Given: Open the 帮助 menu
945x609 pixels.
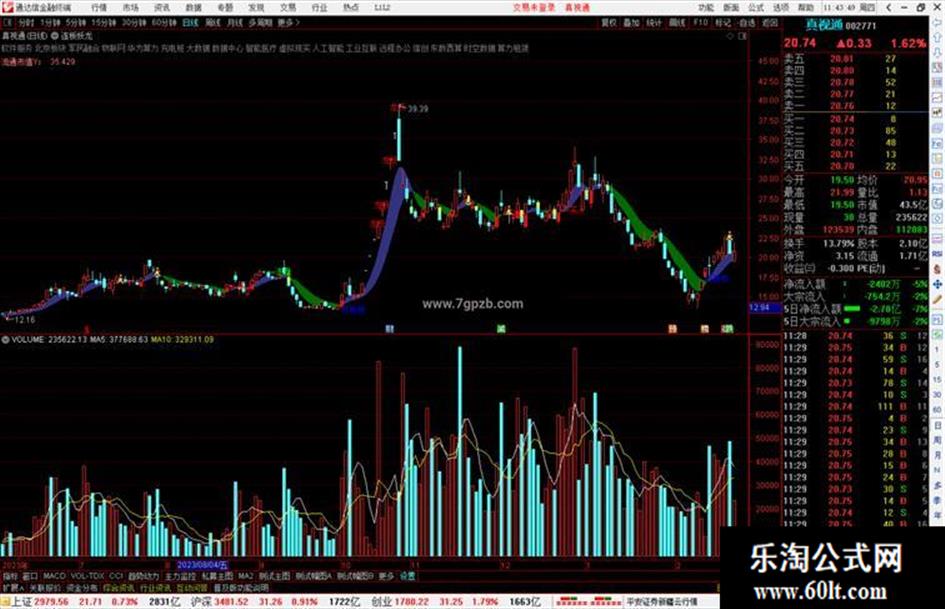Looking at the screenshot, I should (806, 7).
